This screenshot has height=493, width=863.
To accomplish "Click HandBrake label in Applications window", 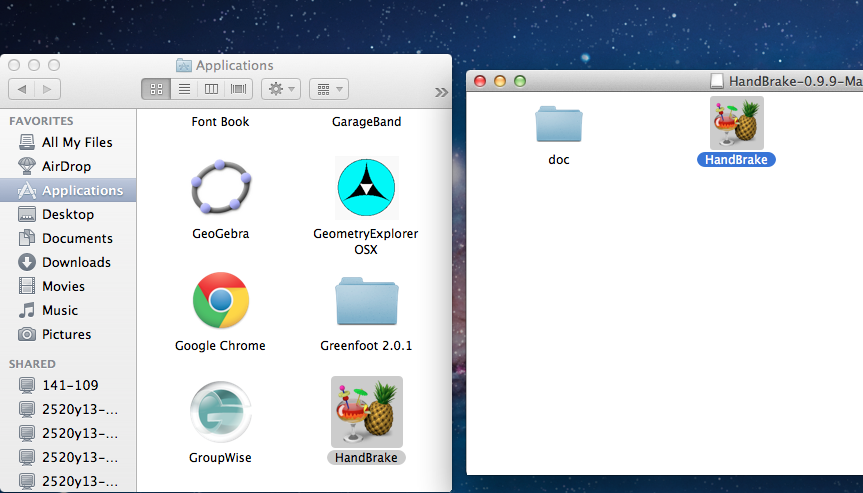I will coord(366,458).
